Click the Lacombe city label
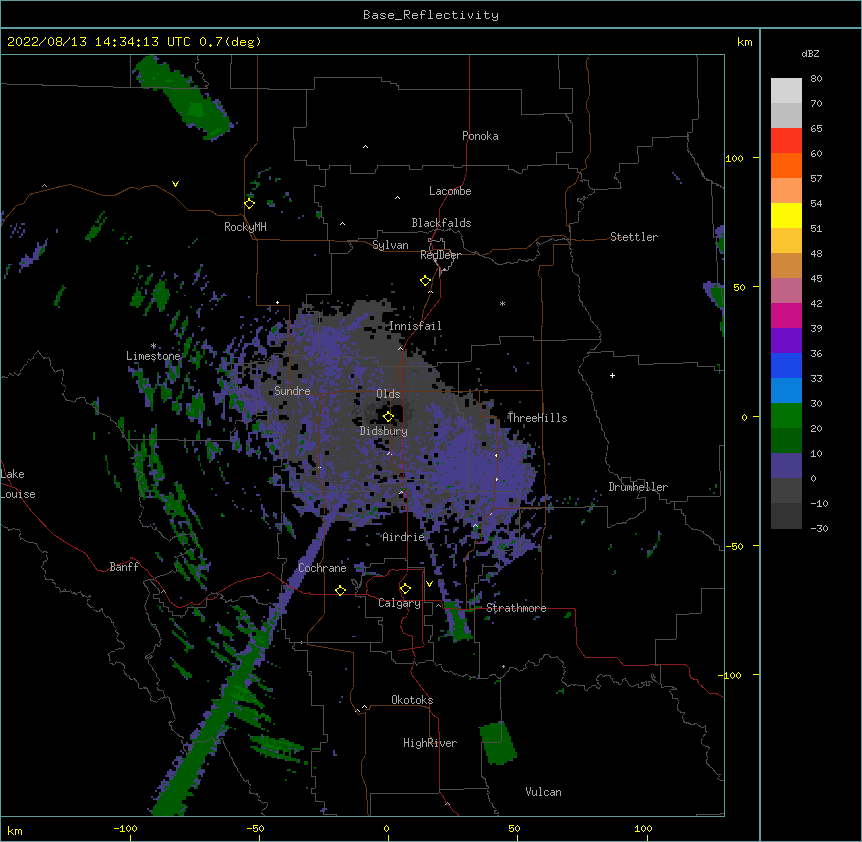 pyautogui.click(x=450, y=191)
